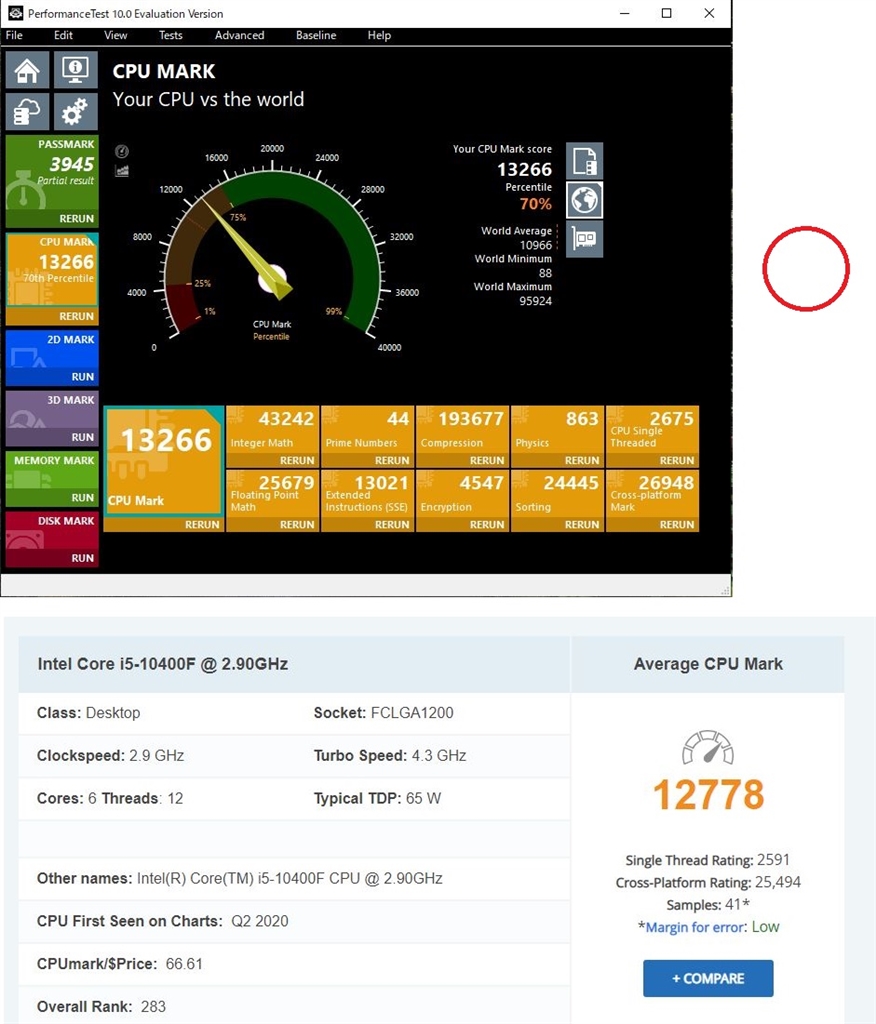Rerun the Extended Instructions (SSE) test
The width and height of the screenshot is (876, 1024).
(x=392, y=524)
